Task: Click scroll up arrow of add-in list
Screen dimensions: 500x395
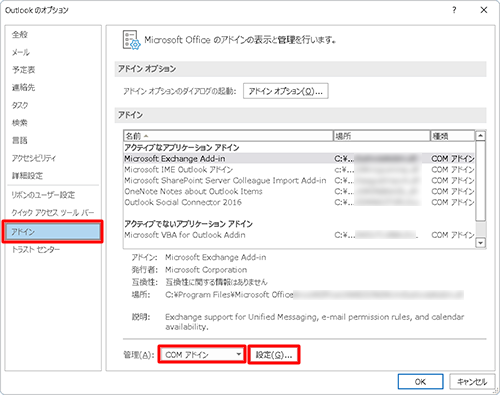Action: pos(480,136)
